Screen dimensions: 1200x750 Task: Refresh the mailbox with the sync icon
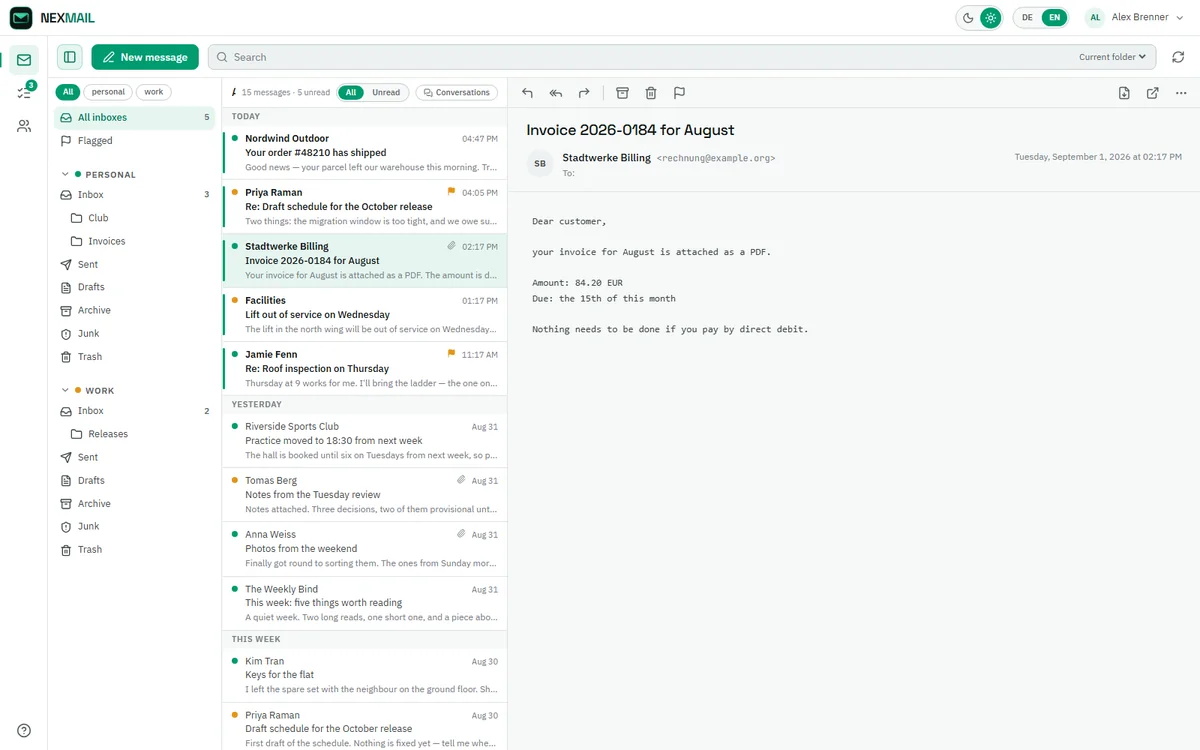pyautogui.click(x=1178, y=57)
